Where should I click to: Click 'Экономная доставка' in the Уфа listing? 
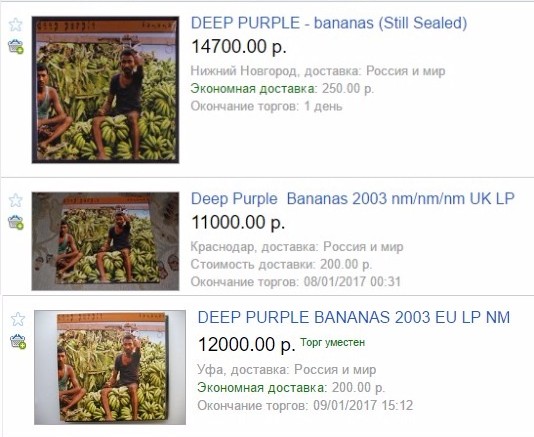pyautogui.click(x=261, y=388)
